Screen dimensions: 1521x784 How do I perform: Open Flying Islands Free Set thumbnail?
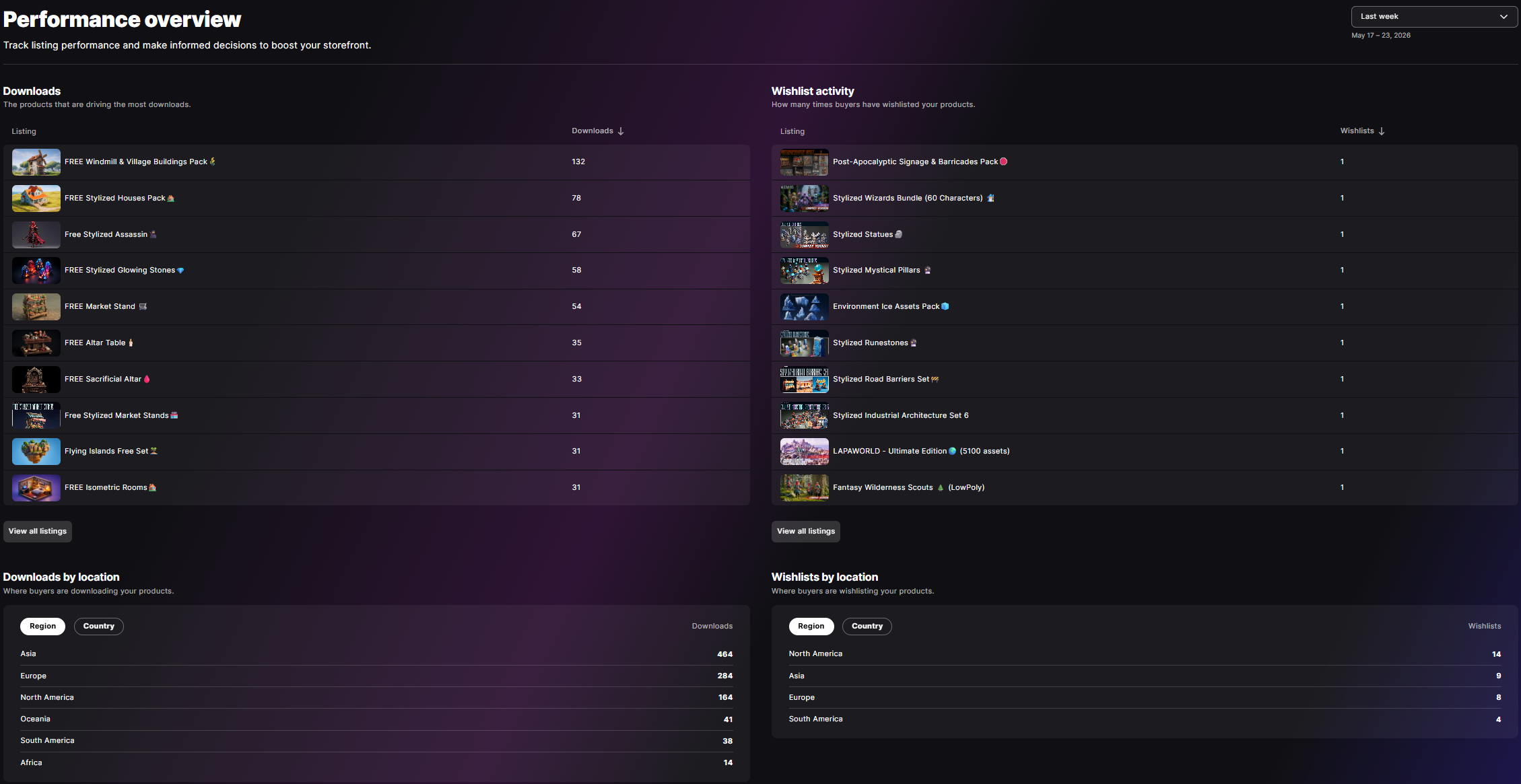36,452
